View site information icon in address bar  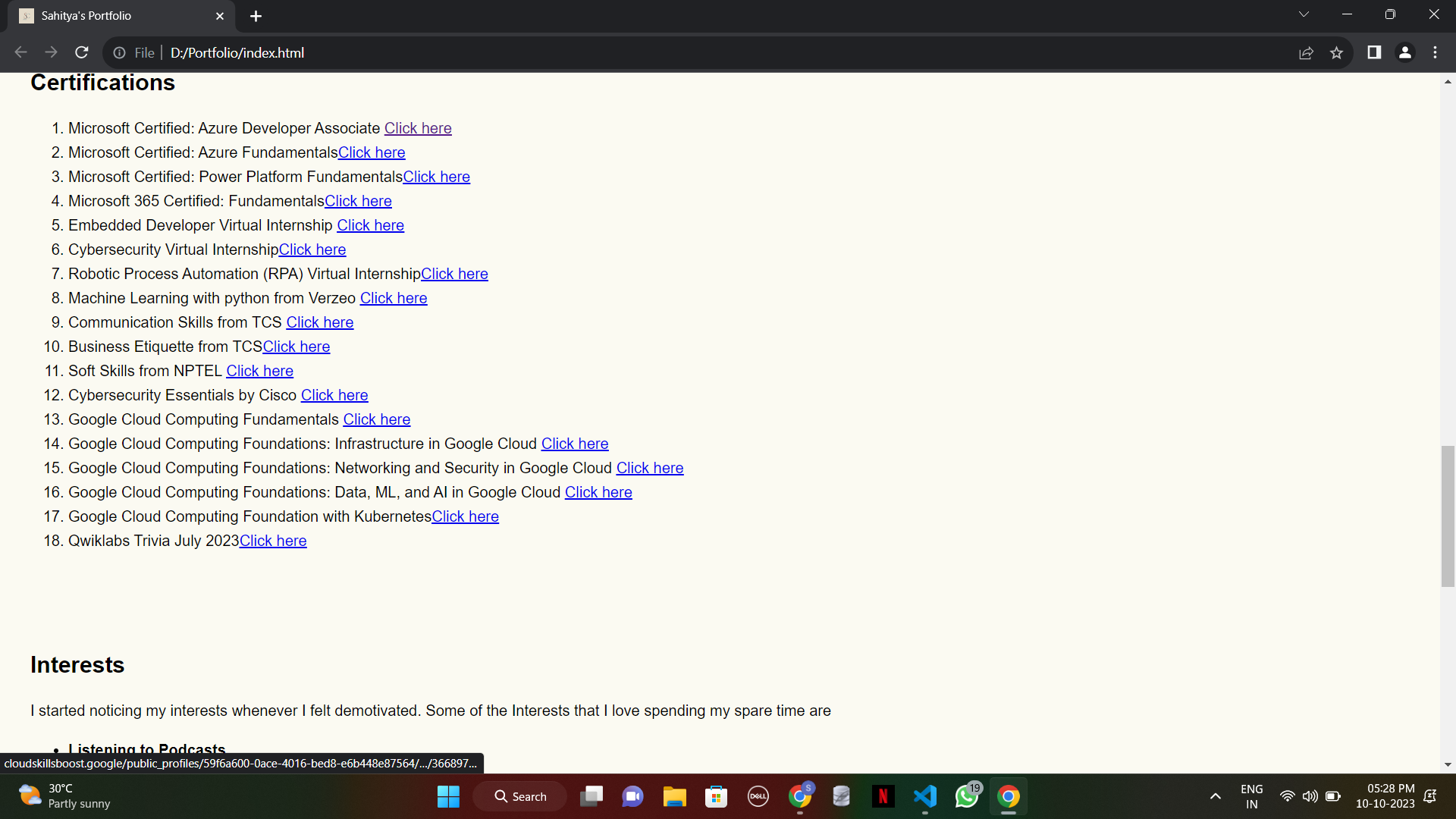[x=119, y=52]
